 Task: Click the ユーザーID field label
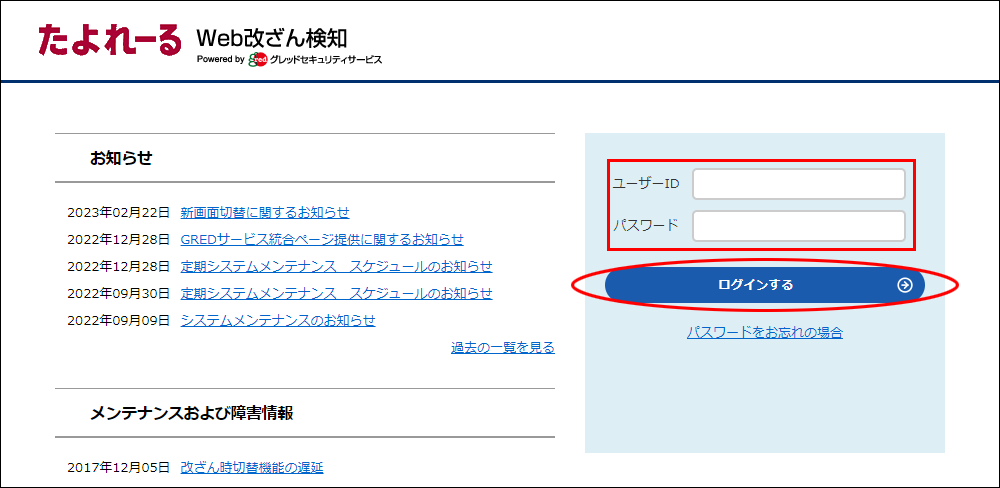(646, 184)
